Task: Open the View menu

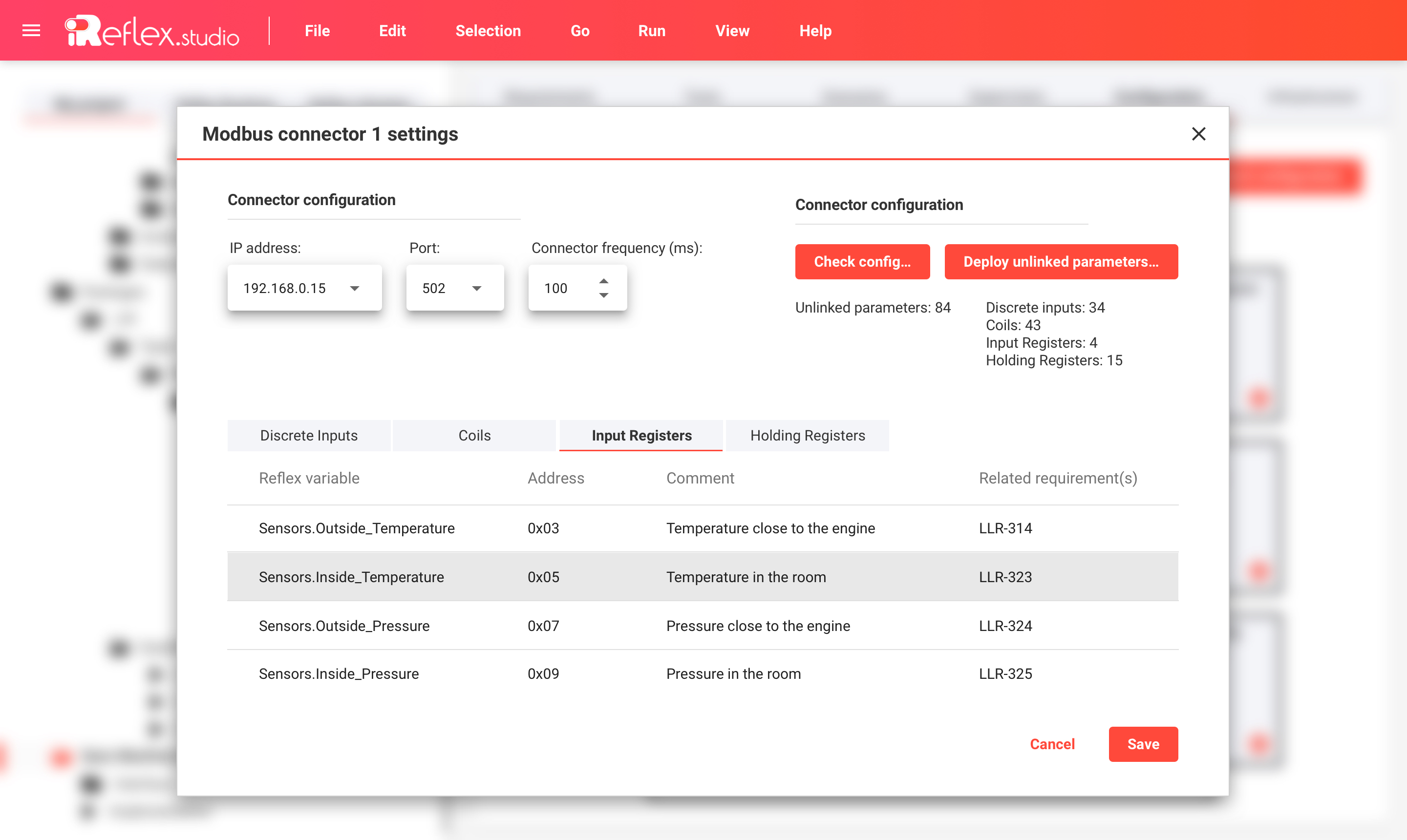Action: tap(732, 31)
